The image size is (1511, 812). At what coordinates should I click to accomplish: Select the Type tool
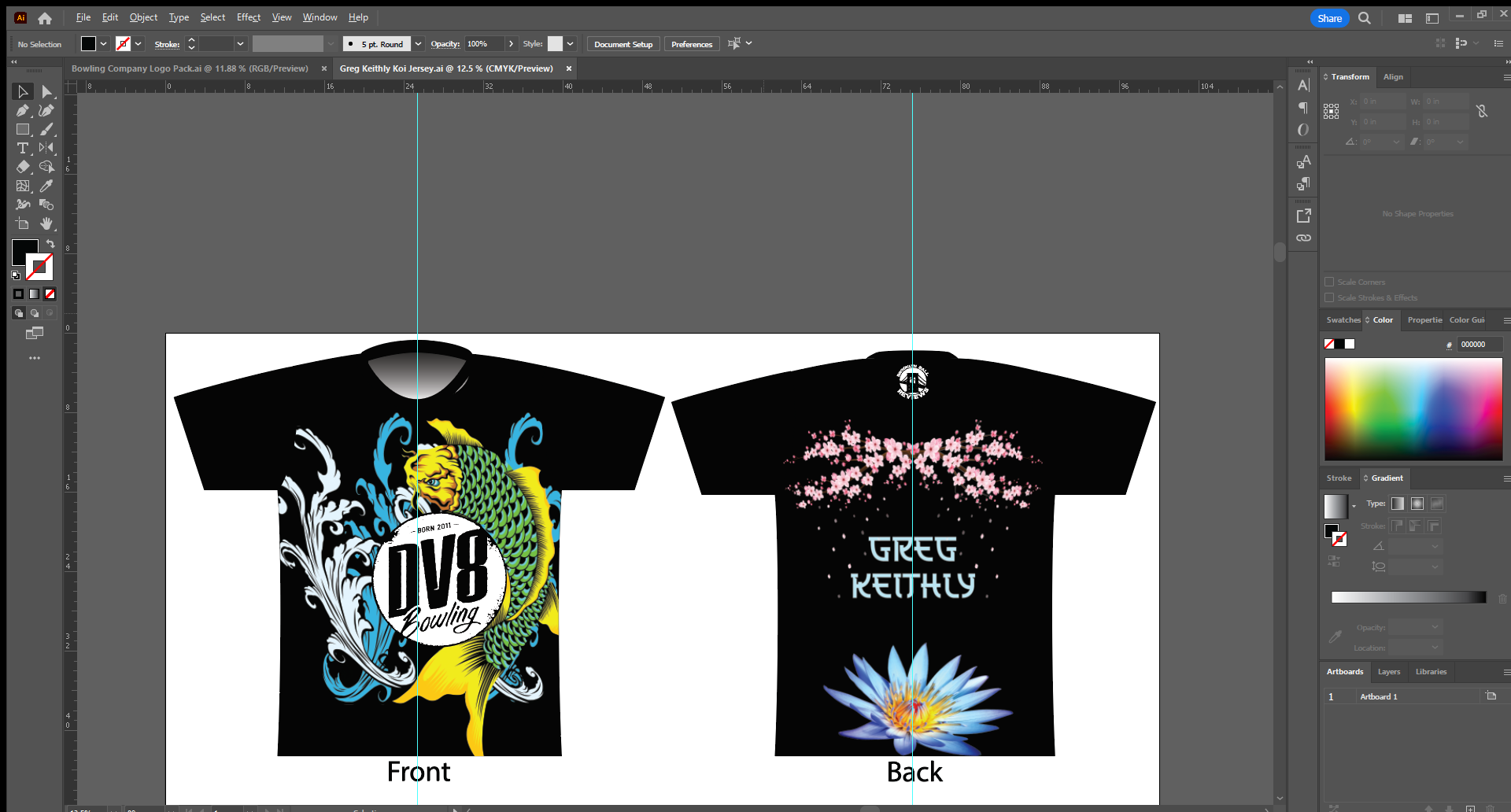(23, 148)
